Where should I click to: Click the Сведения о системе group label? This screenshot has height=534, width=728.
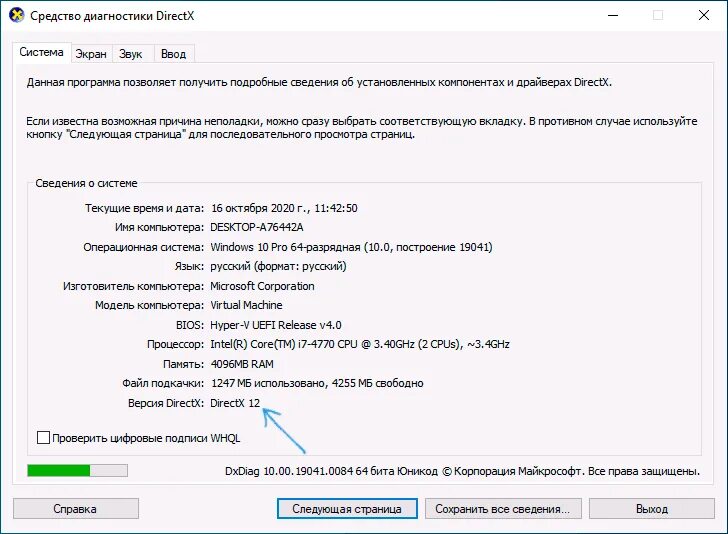pos(86,183)
